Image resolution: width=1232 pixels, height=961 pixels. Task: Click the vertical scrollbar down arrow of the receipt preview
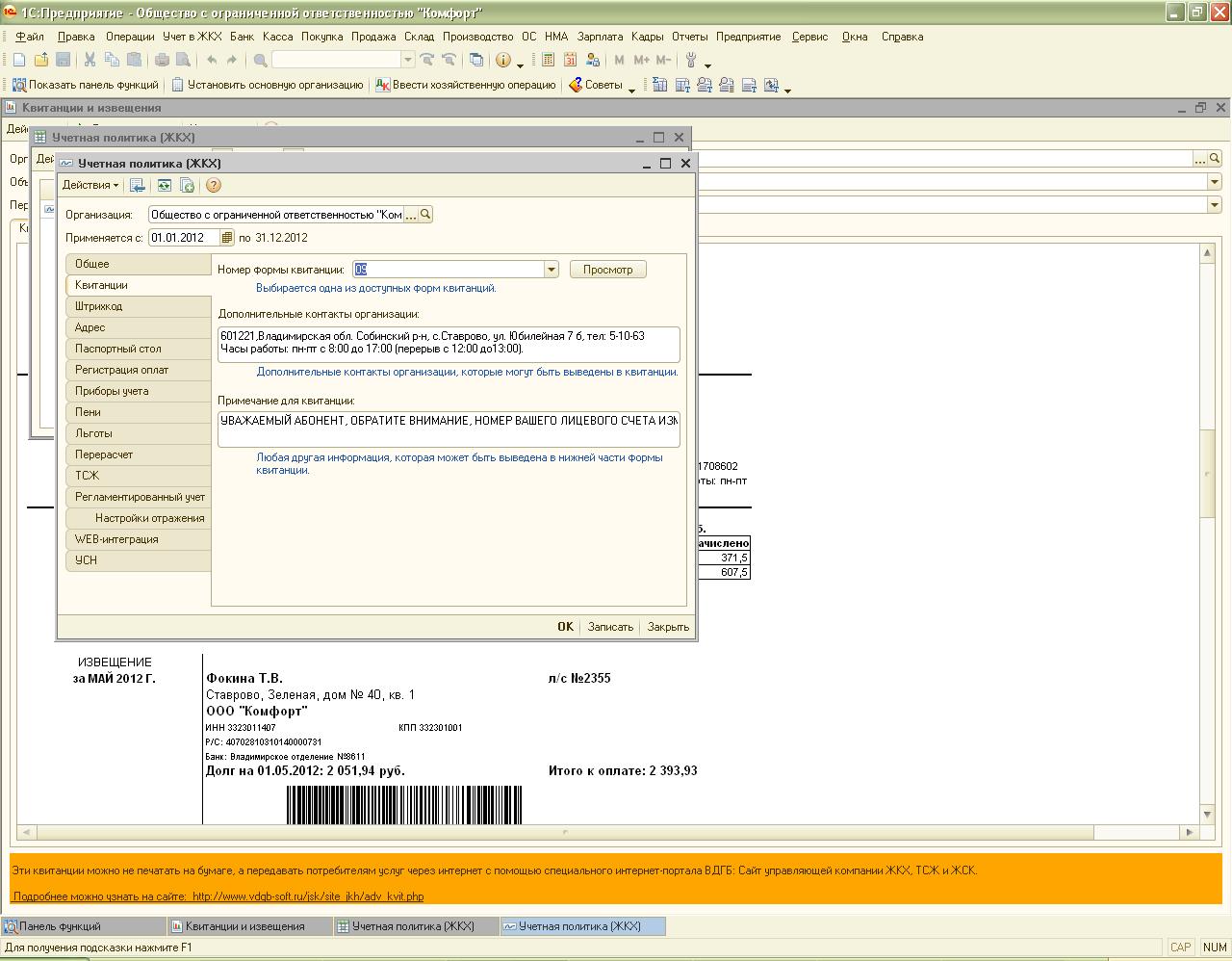pyautogui.click(x=1207, y=815)
